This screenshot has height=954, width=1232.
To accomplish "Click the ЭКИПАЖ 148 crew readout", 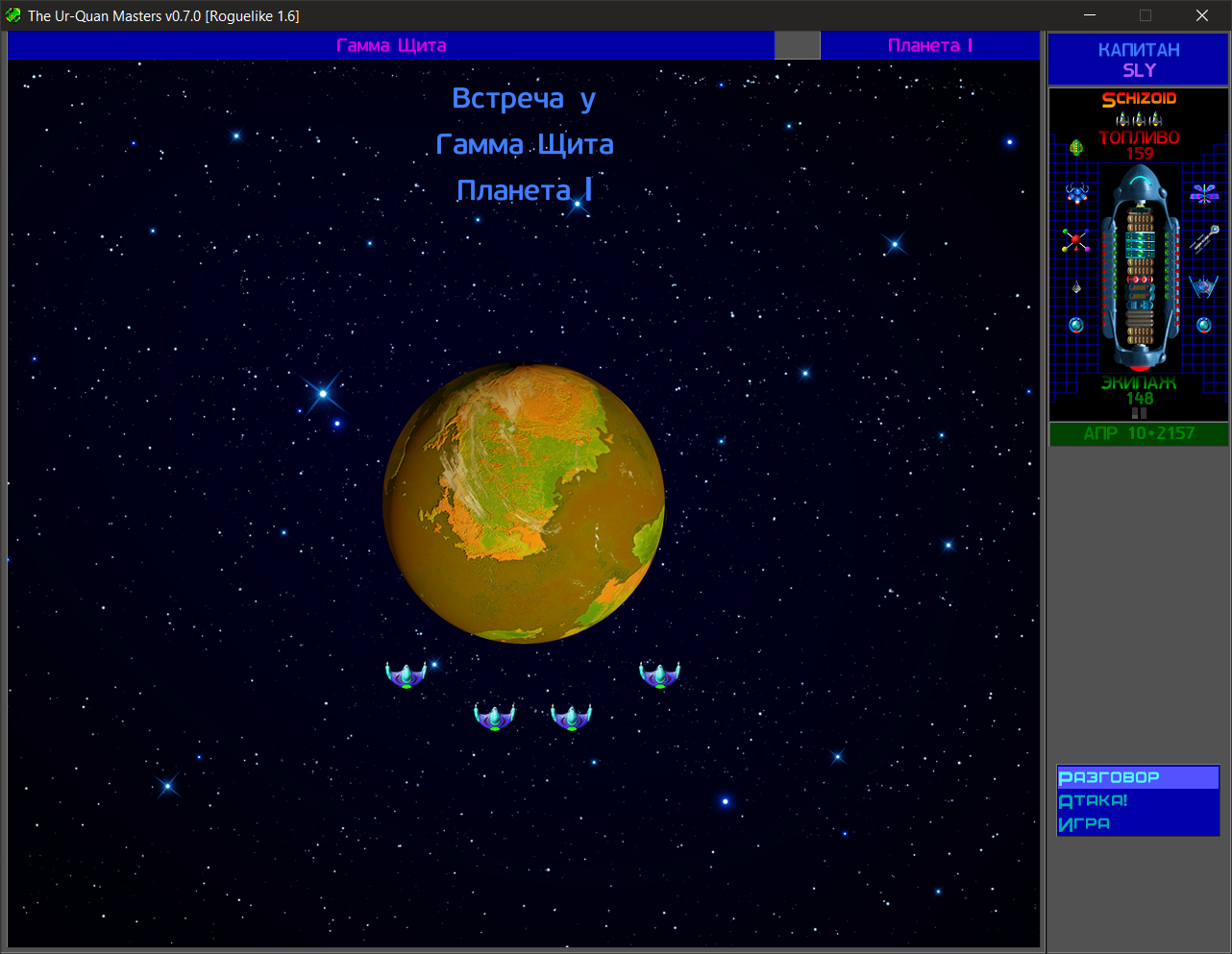I will 1139,390.
